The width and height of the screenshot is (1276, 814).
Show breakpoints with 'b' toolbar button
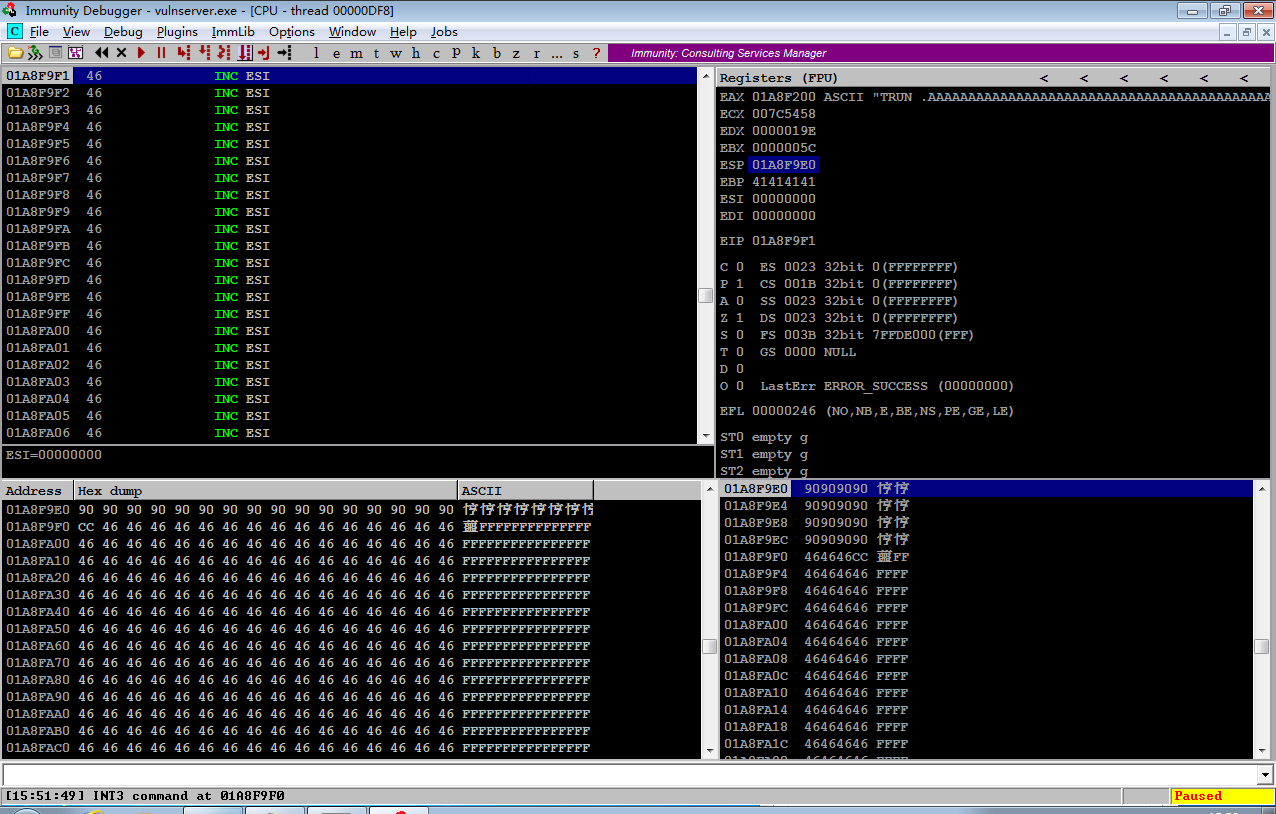[497, 53]
